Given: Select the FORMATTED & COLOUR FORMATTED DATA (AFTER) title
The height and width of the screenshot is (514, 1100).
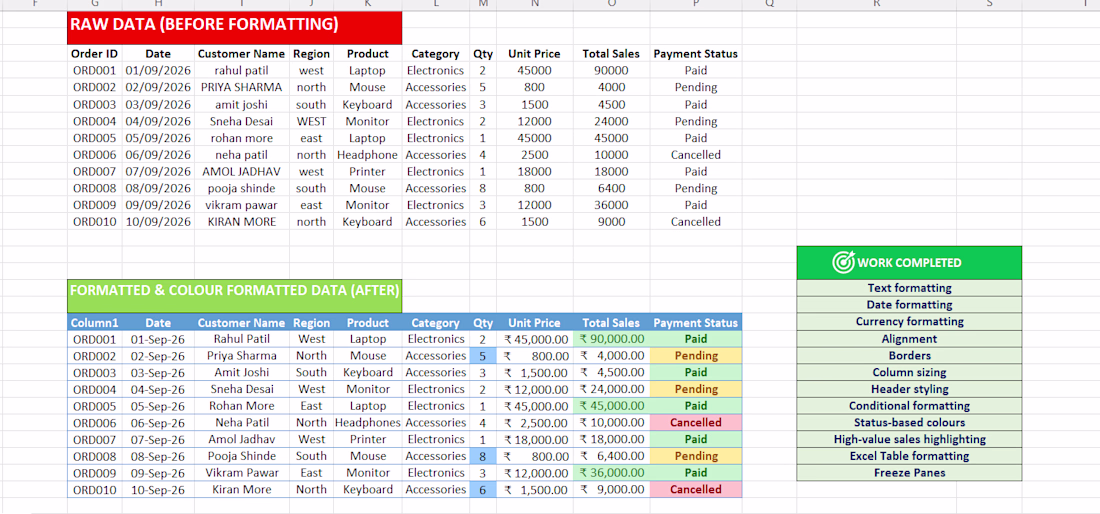Looking at the screenshot, I should tap(235, 296).
